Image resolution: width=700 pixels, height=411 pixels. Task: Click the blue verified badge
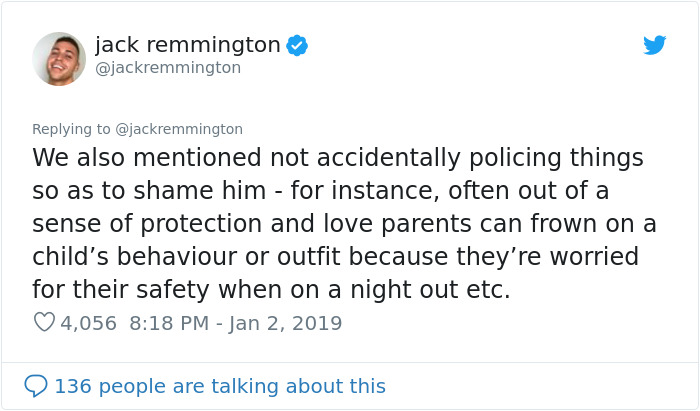click(x=297, y=45)
